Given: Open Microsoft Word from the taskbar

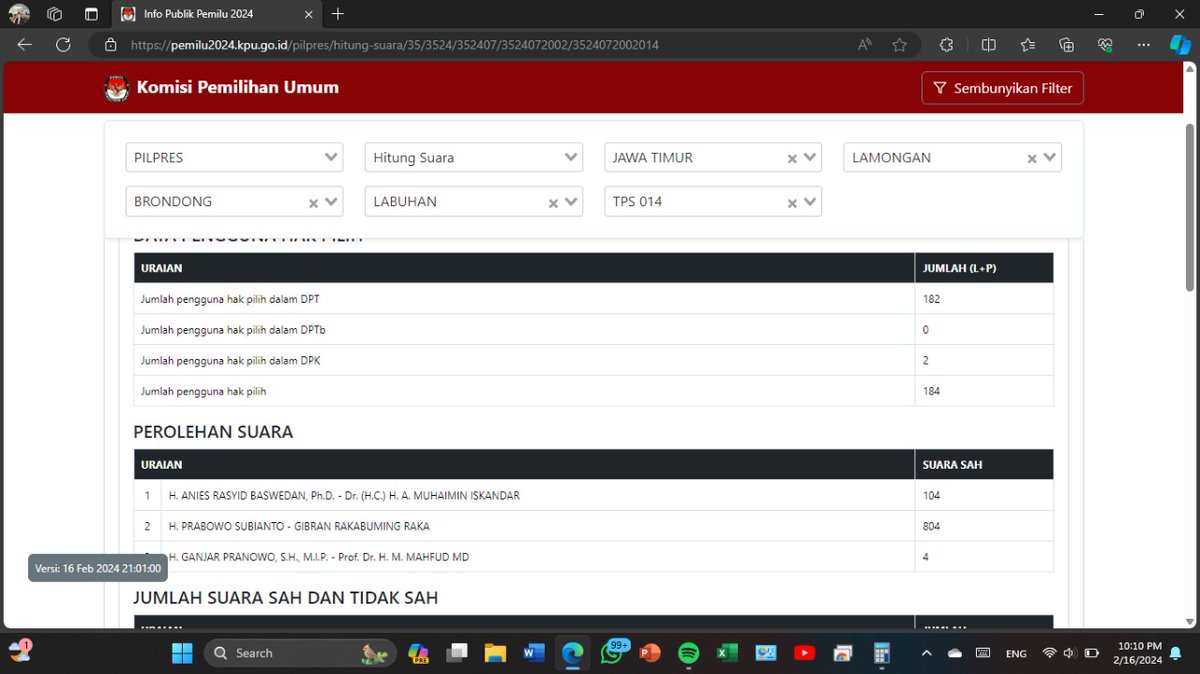Looking at the screenshot, I should click(533, 653).
